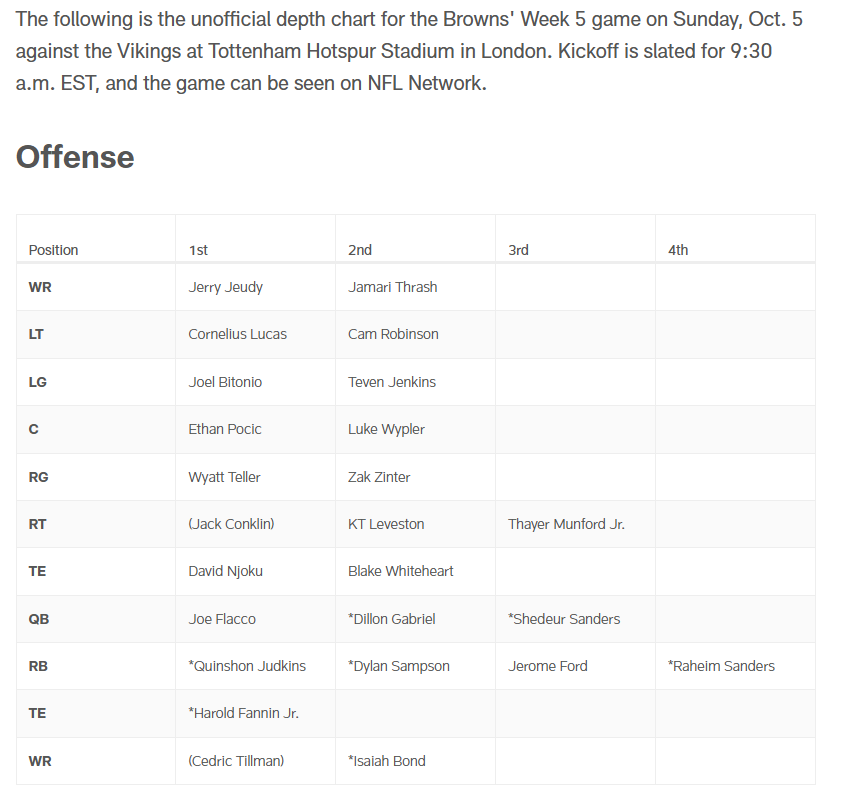Viewport: 850px width, 792px height.
Task: Click the RT position label
Action: [37, 524]
